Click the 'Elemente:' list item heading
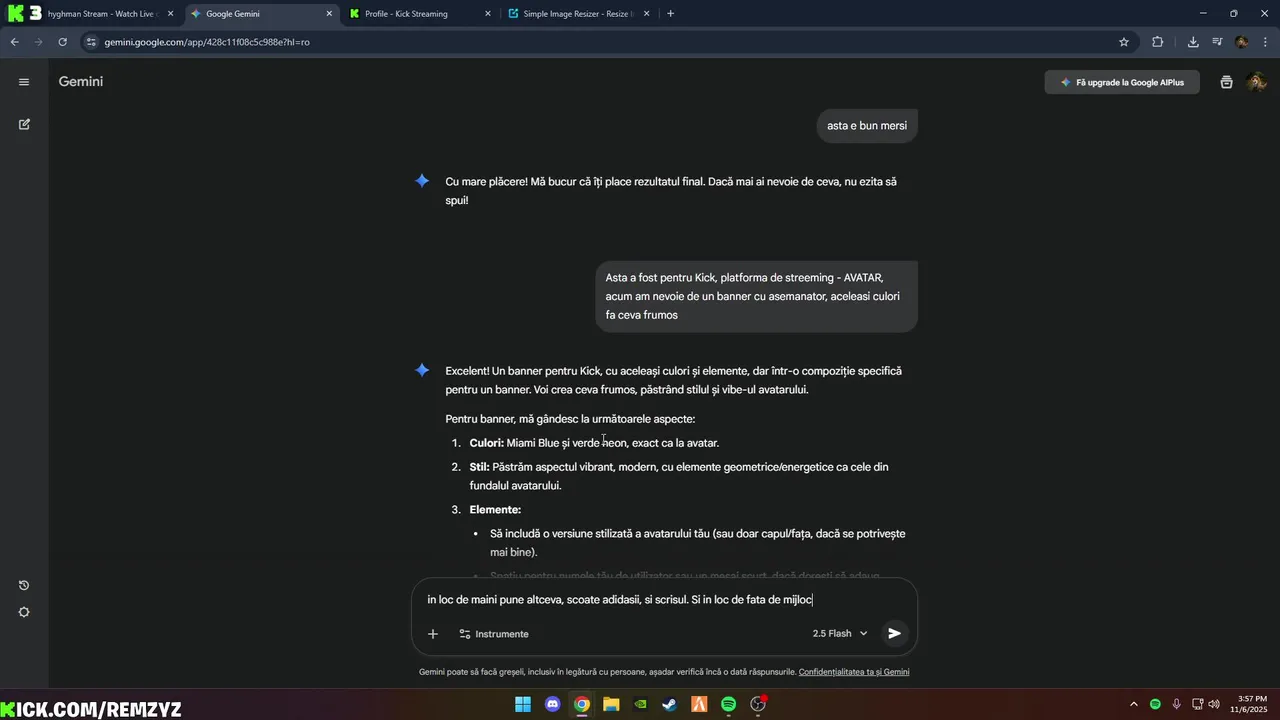This screenshot has height=720, width=1280. 495,510
